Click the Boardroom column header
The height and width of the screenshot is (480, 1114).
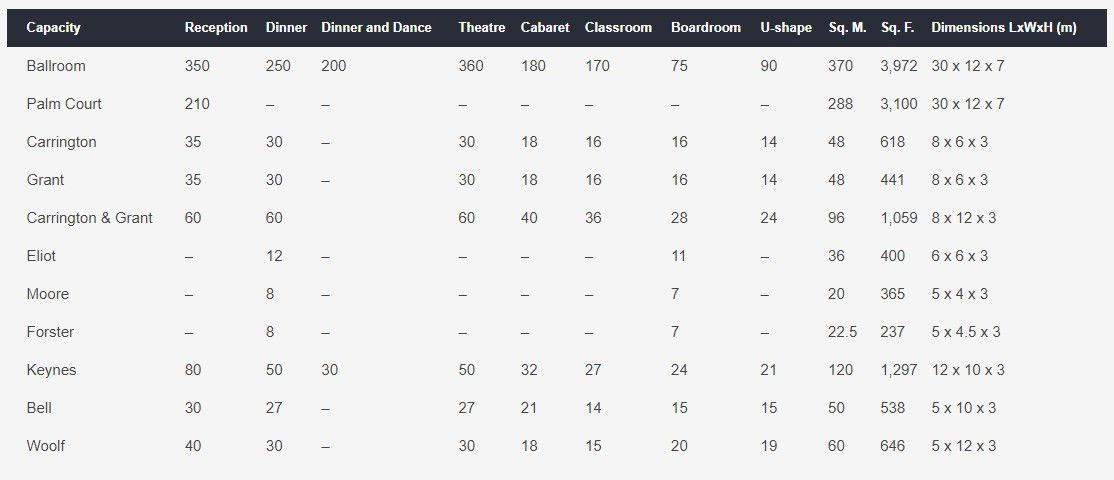click(x=705, y=28)
